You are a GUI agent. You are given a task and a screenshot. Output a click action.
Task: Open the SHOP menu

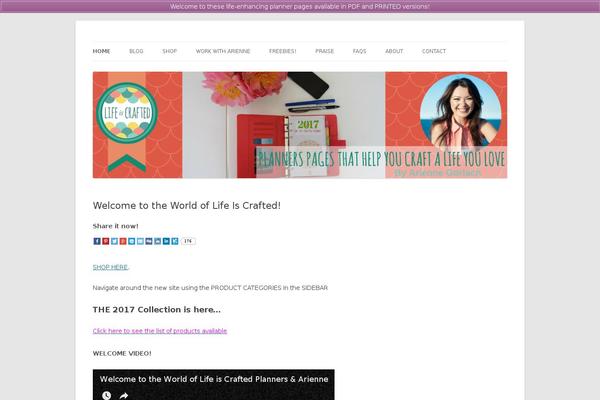coord(170,51)
